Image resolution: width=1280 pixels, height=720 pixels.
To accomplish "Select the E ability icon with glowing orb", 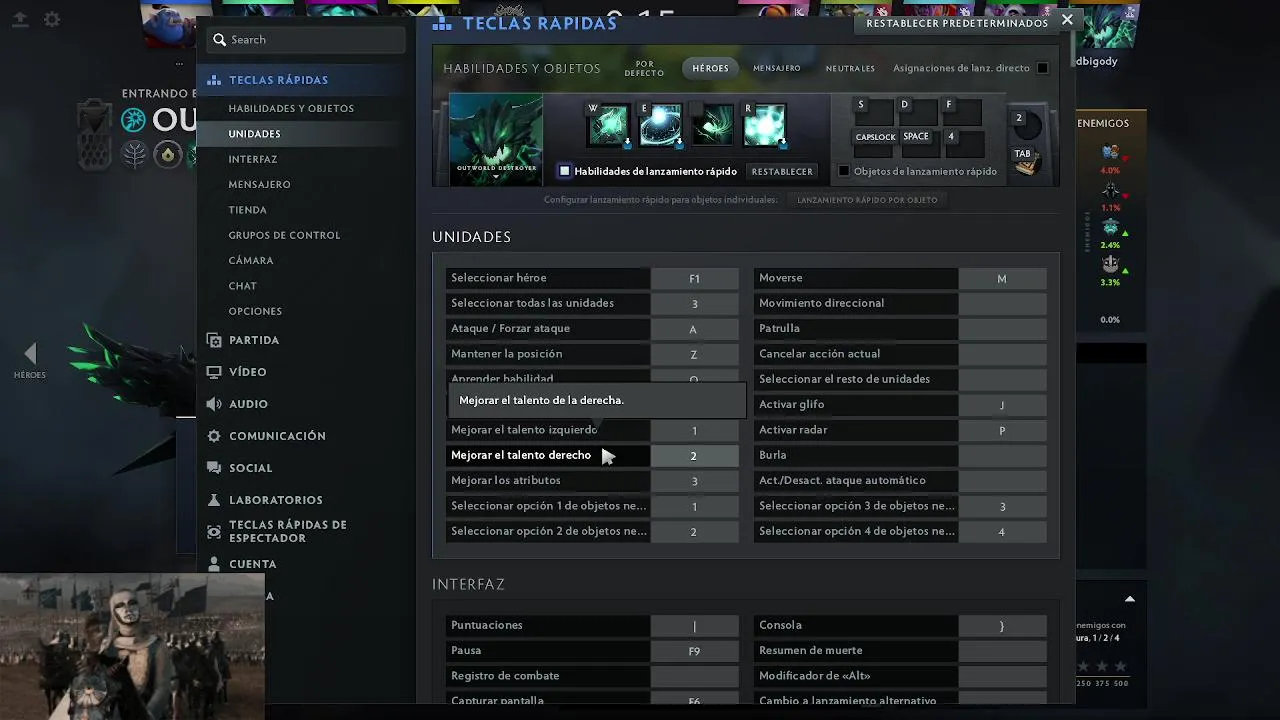I will (x=660, y=125).
